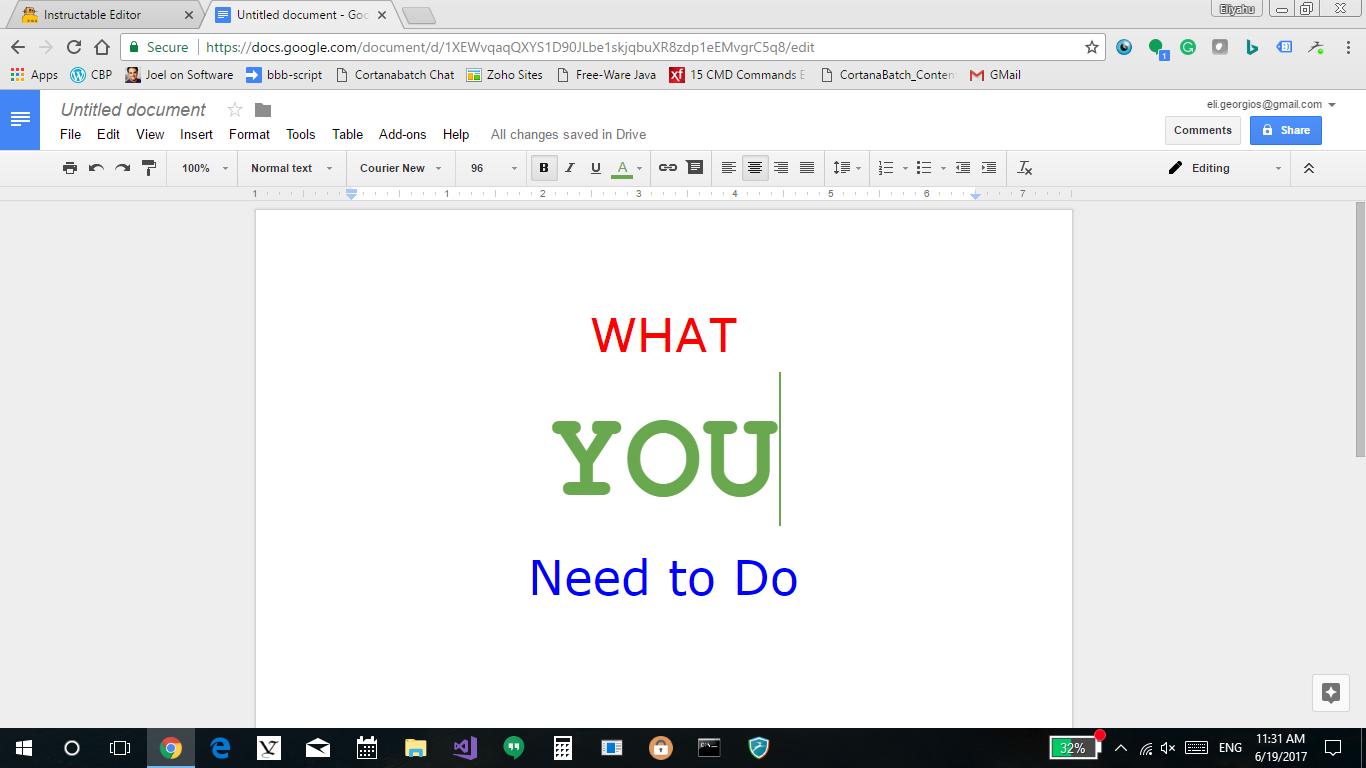Clear formatting with the Tx icon
Viewport: 1366px width, 768px height.
click(x=1024, y=168)
